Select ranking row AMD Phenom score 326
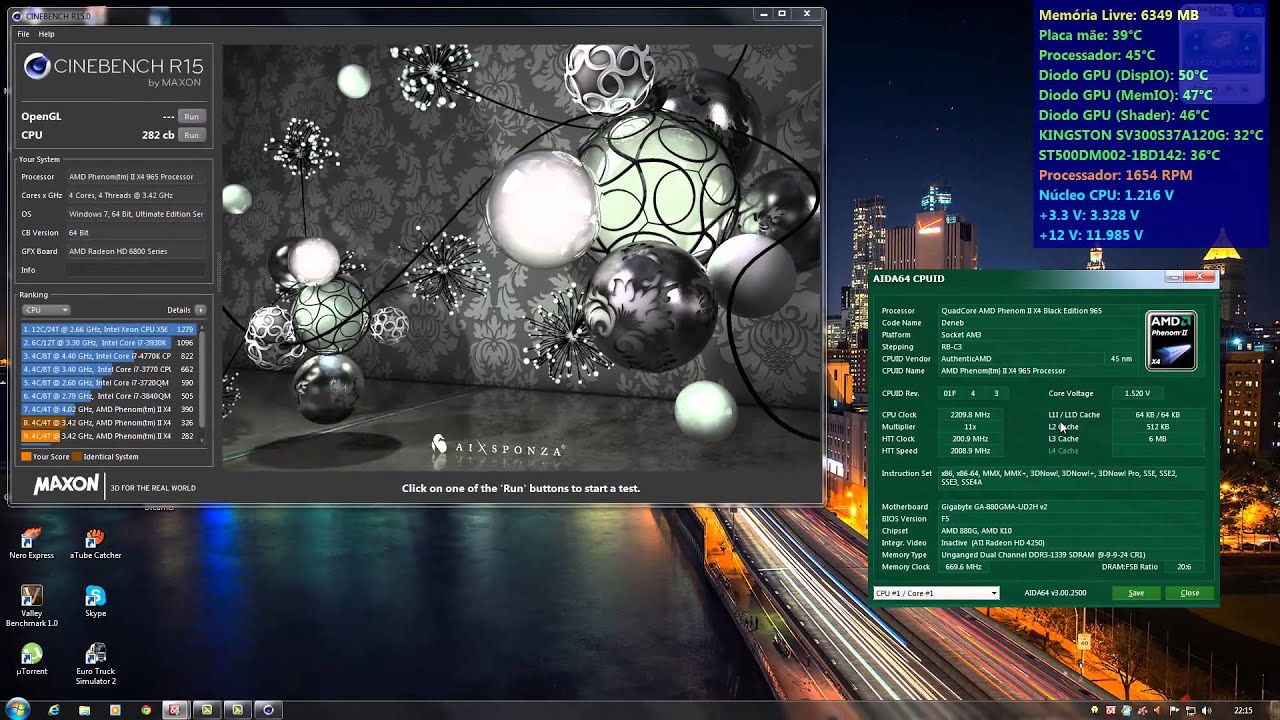This screenshot has height=720, width=1280. pos(108,423)
